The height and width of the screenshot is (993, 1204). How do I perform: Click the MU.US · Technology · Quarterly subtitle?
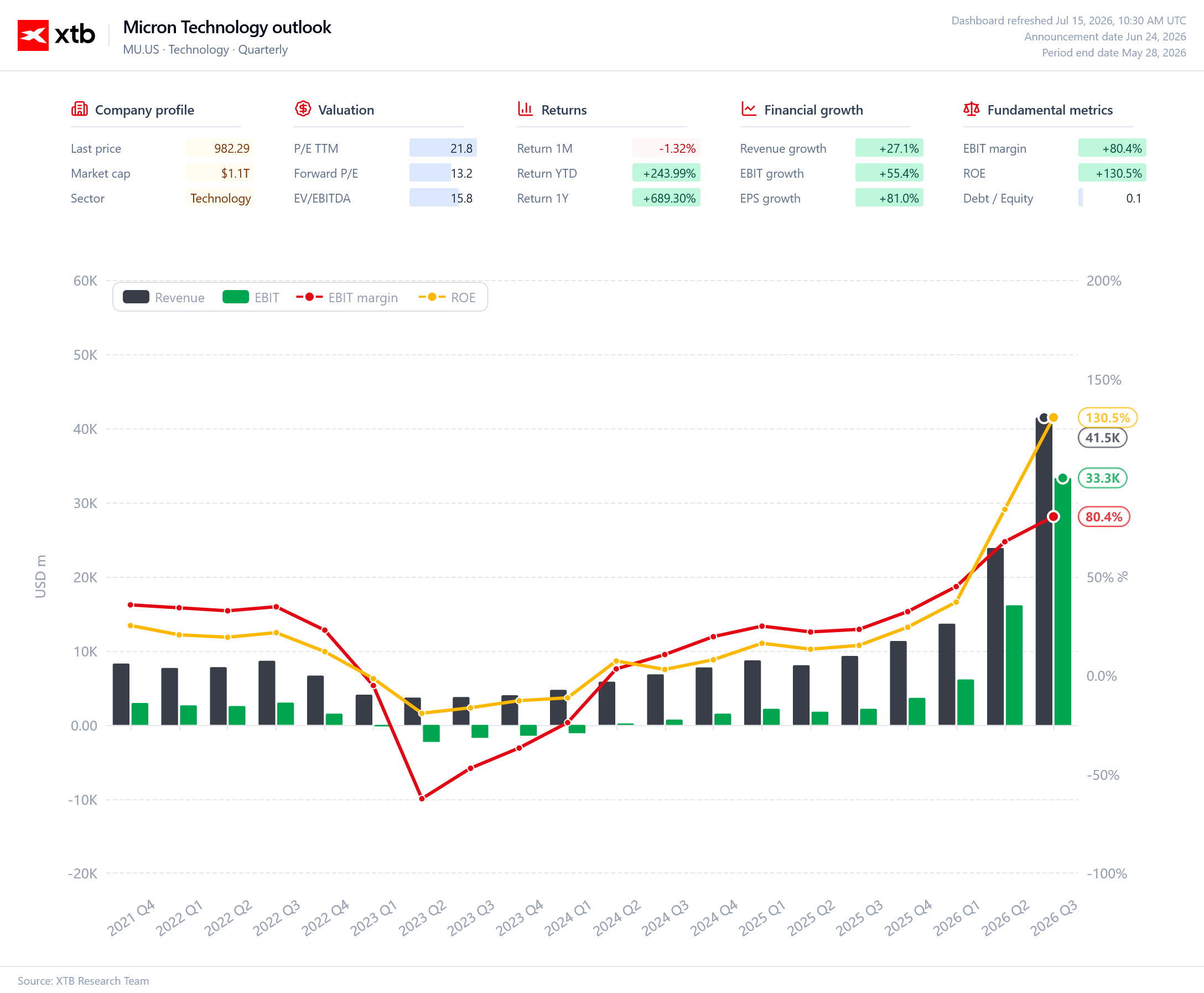(x=205, y=50)
